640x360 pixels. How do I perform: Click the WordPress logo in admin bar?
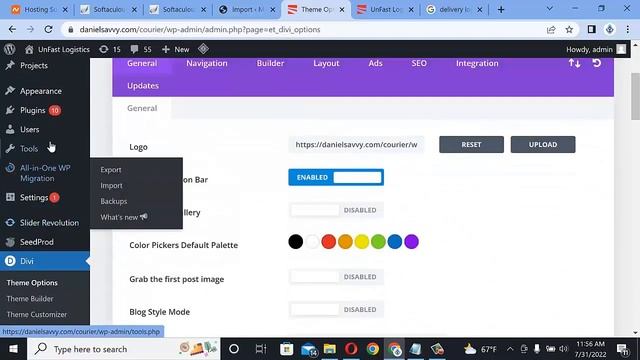point(10,49)
